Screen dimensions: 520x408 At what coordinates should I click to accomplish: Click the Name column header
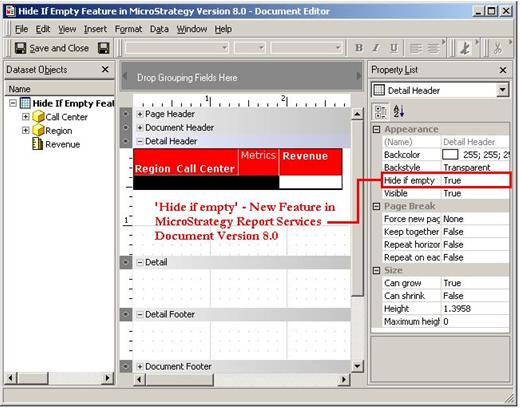coord(60,89)
